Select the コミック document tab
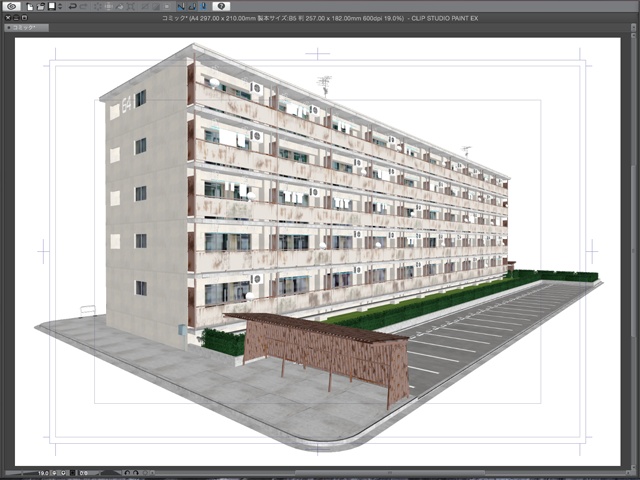Viewport: 640px width, 480px height. [26, 27]
